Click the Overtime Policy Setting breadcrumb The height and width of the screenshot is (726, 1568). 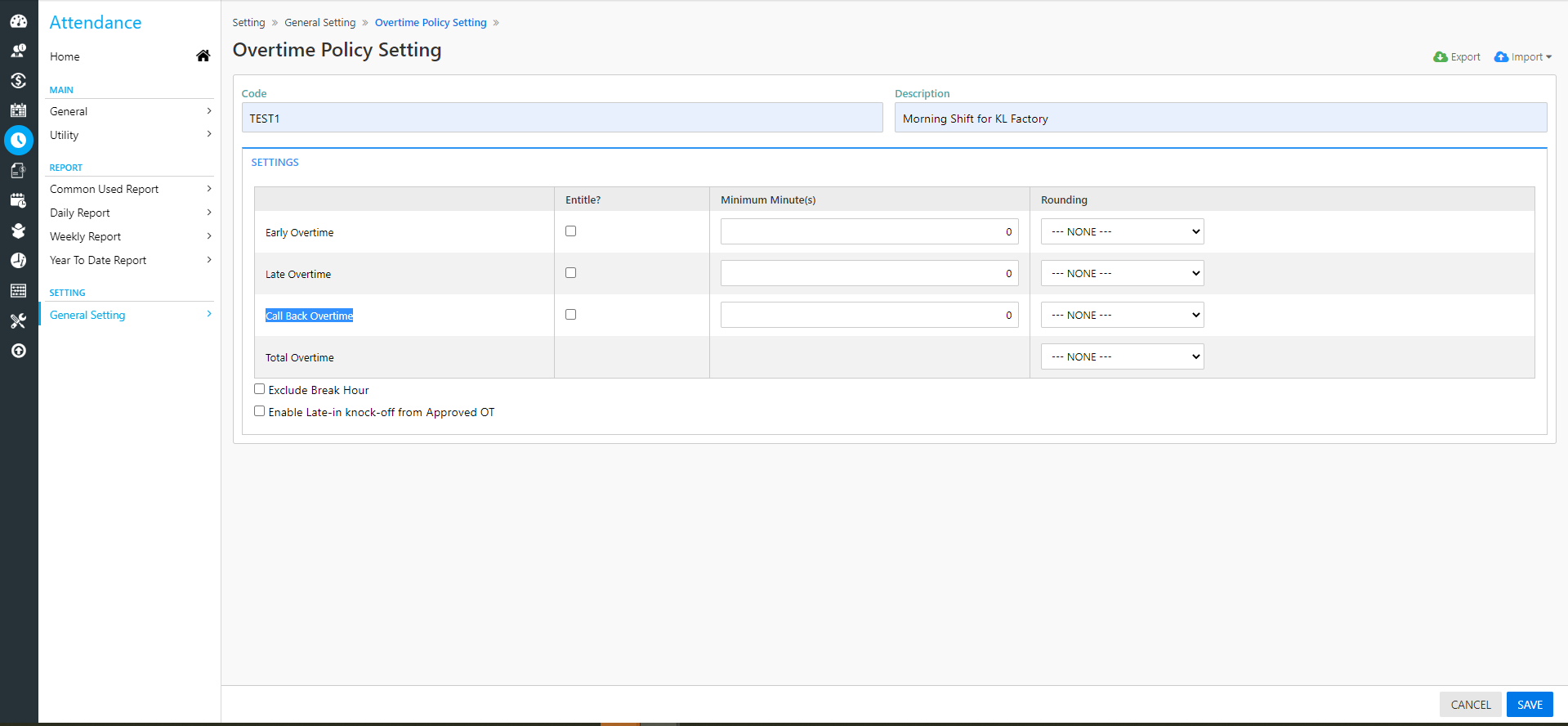[x=431, y=23]
